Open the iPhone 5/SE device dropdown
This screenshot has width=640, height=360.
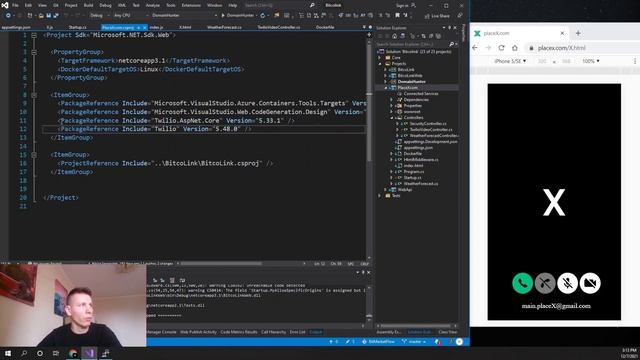point(510,61)
